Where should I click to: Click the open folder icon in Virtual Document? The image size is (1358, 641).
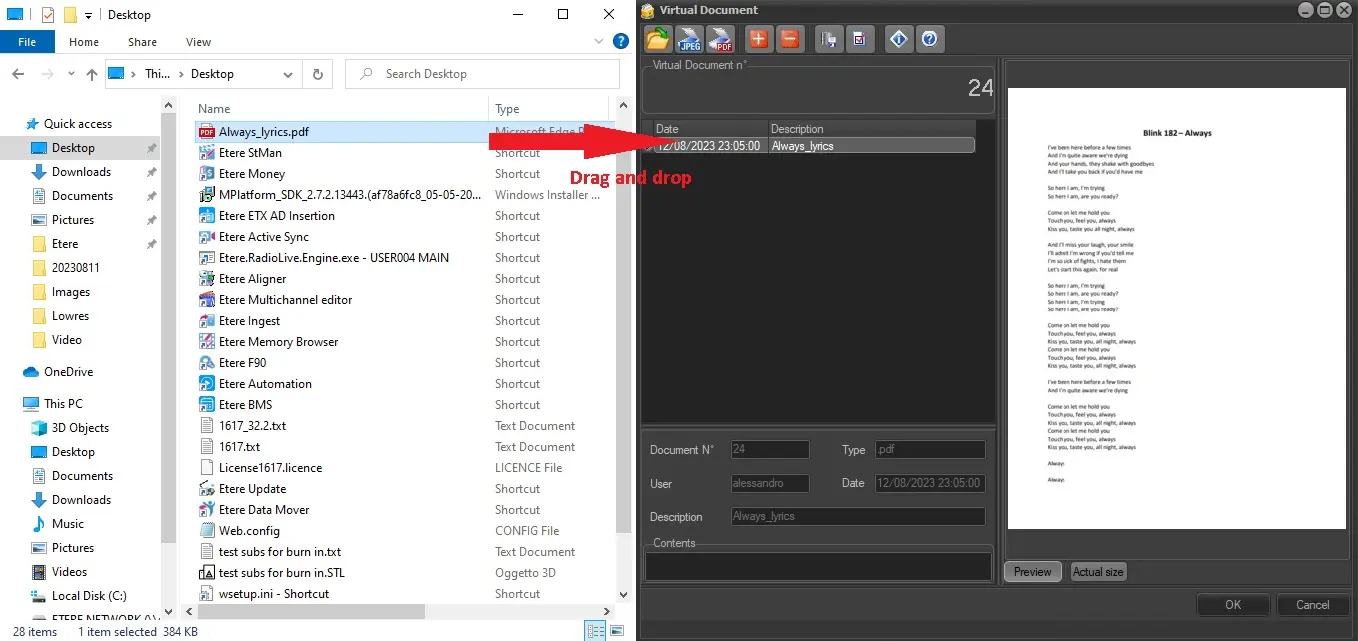point(657,39)
